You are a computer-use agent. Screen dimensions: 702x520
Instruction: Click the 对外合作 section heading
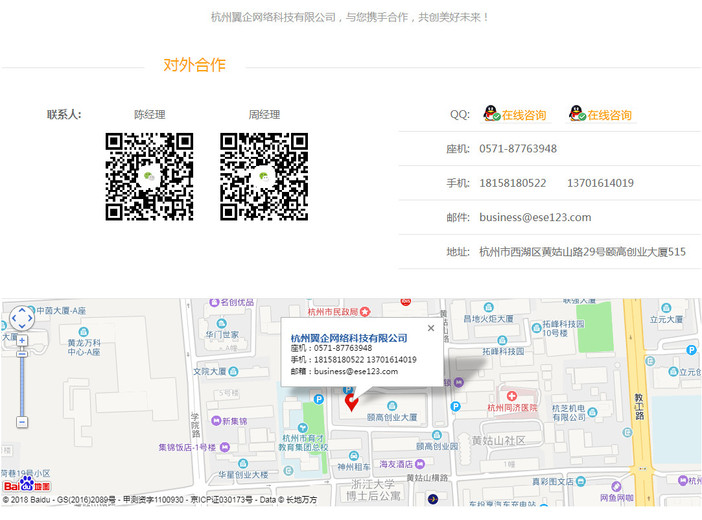point(194,65)
